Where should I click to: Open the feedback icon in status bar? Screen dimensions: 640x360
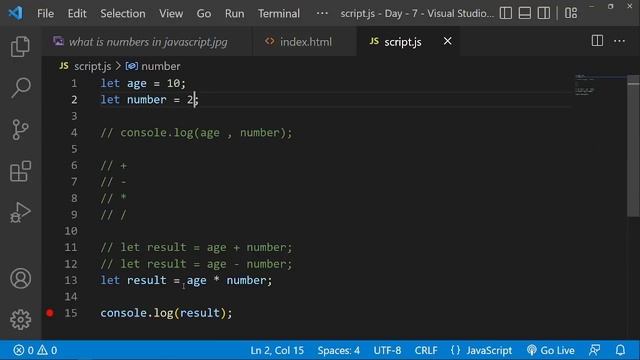(x=595, y=350)
